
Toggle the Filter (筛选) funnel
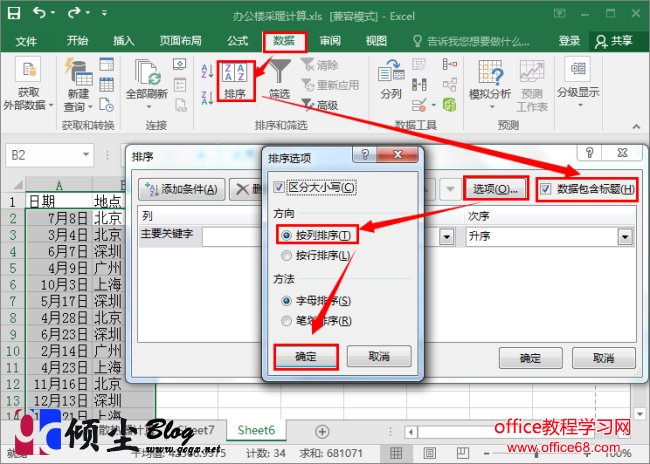tap(279, 79)
